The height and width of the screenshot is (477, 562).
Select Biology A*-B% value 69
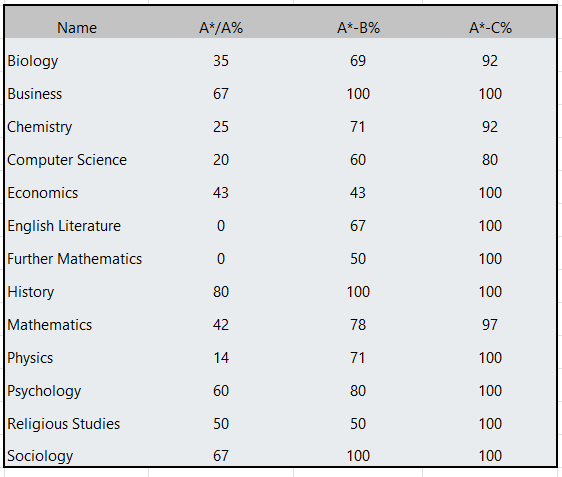358,61
